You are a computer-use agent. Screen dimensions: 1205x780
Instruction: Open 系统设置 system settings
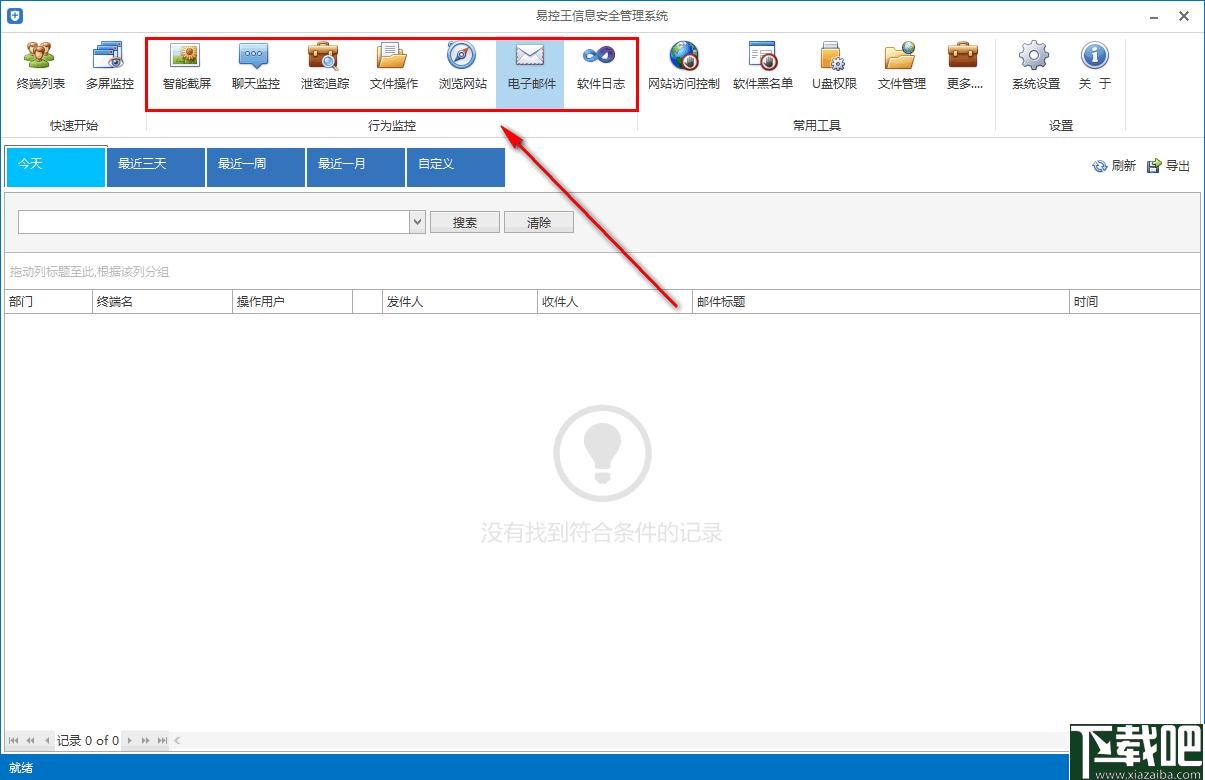[1036, 66]
